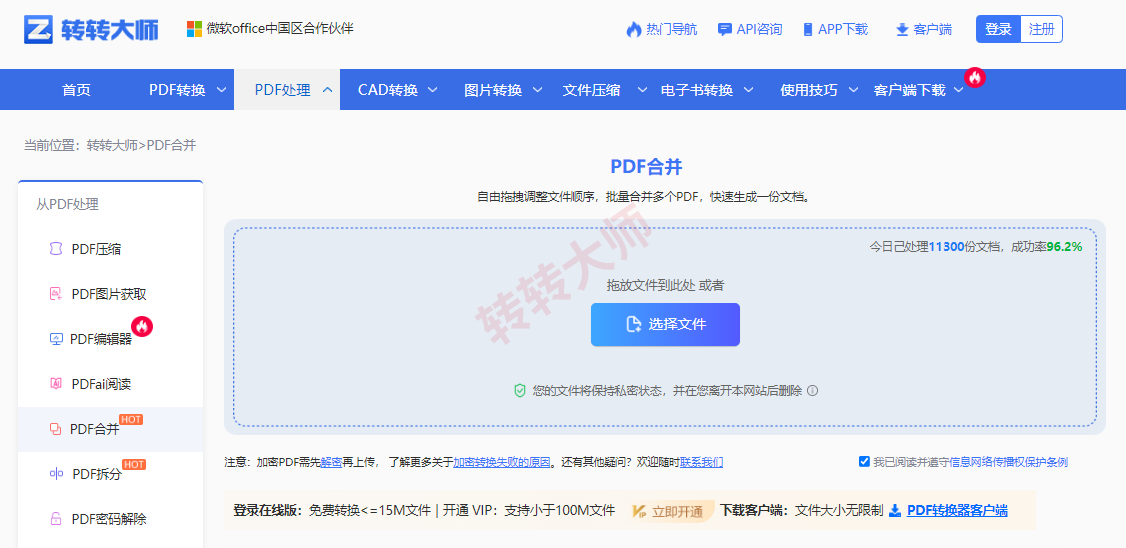Open the 图片转换 nav item
Screen dimensions: 1126x548
click(x=493, y=90)
